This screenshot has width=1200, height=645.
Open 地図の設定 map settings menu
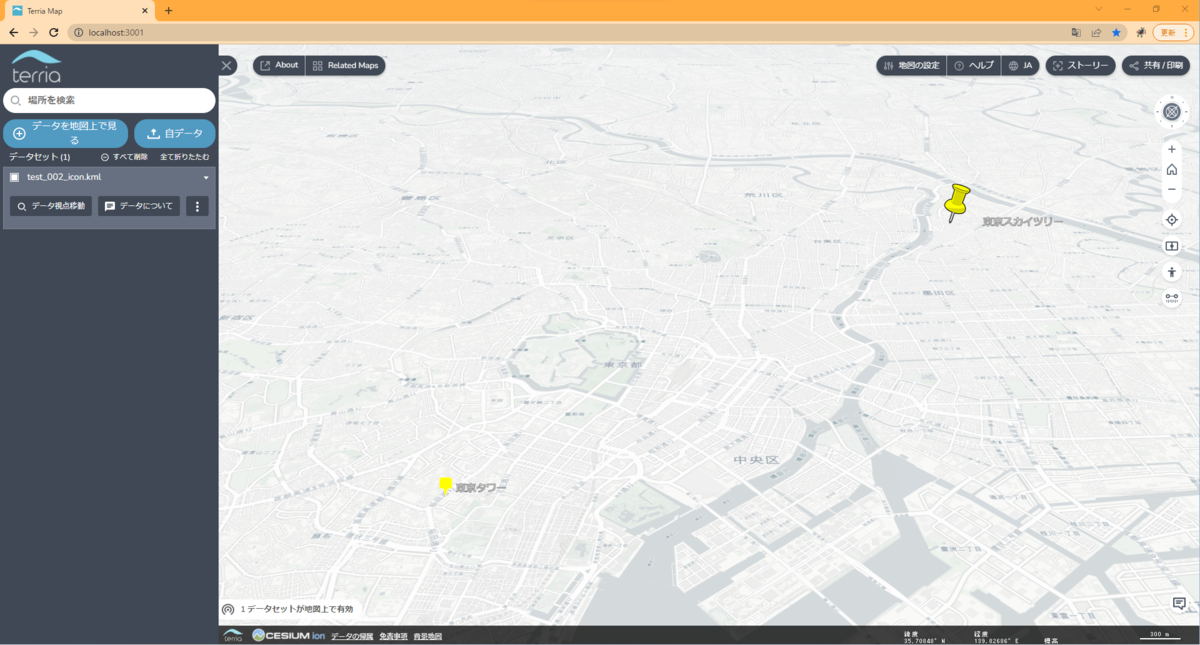pyautogui.click(x=912, y=66)
